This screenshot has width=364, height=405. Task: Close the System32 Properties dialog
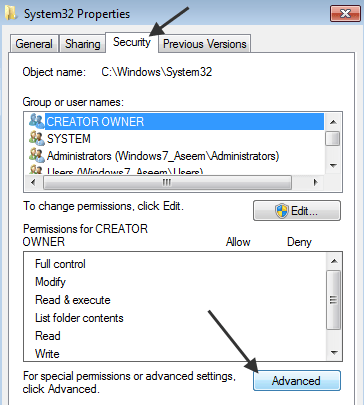click(345, 14)
